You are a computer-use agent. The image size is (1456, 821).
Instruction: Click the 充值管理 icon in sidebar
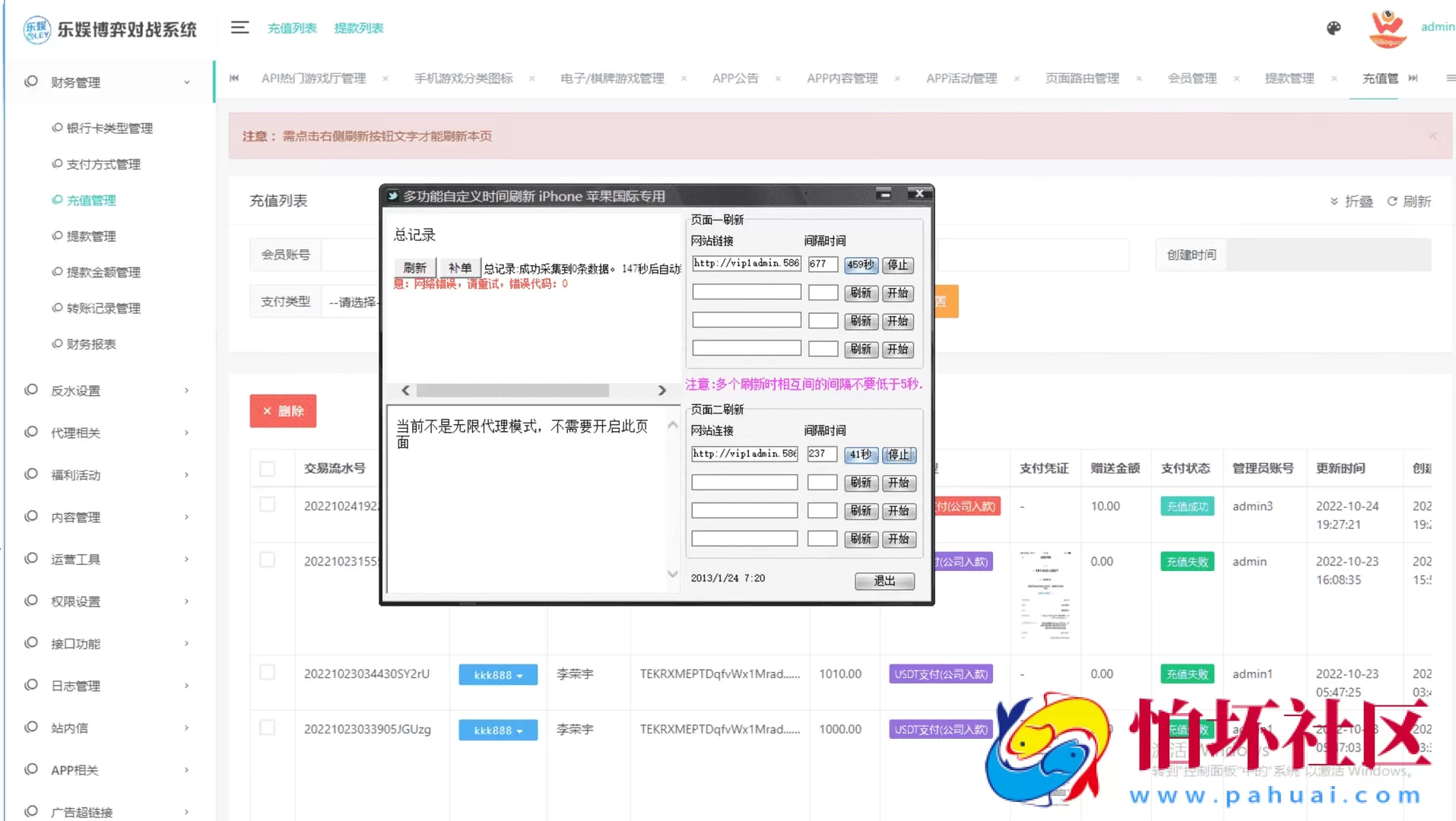[56, 200]
